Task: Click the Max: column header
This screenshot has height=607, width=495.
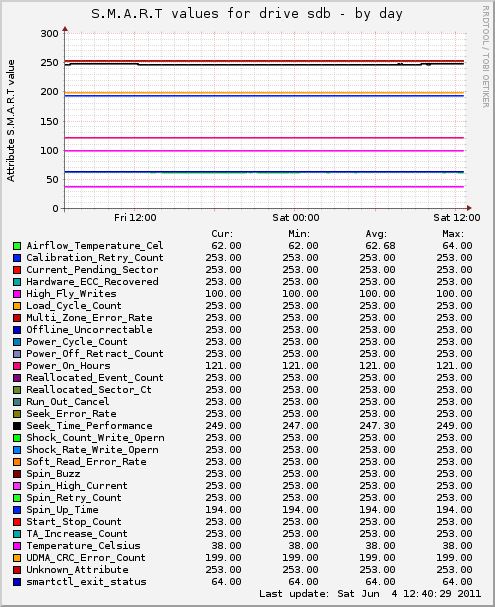Action: (453, 234)
